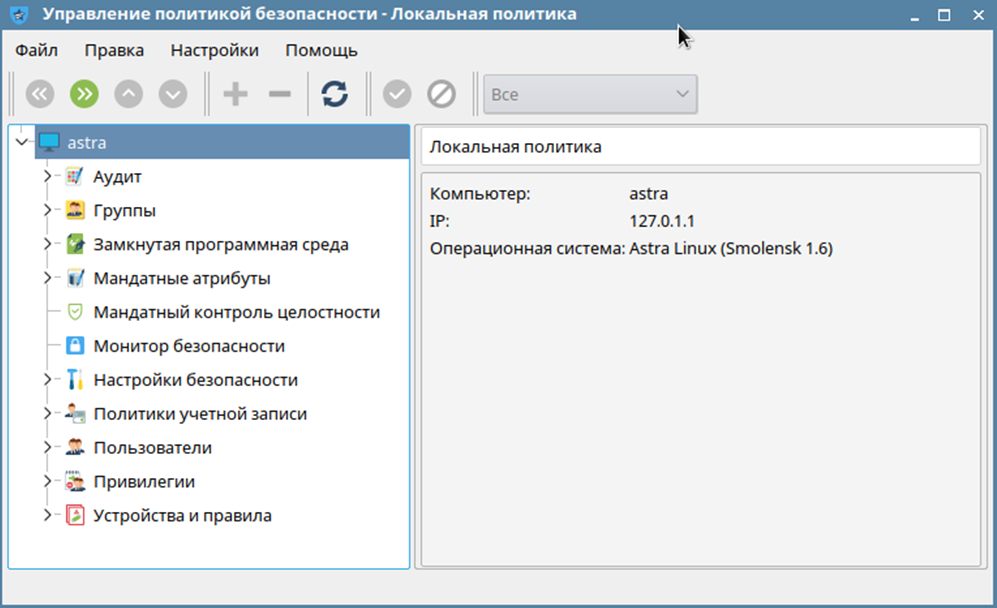Click the Настройки безопасности tools icon

[x=74, y=380]
